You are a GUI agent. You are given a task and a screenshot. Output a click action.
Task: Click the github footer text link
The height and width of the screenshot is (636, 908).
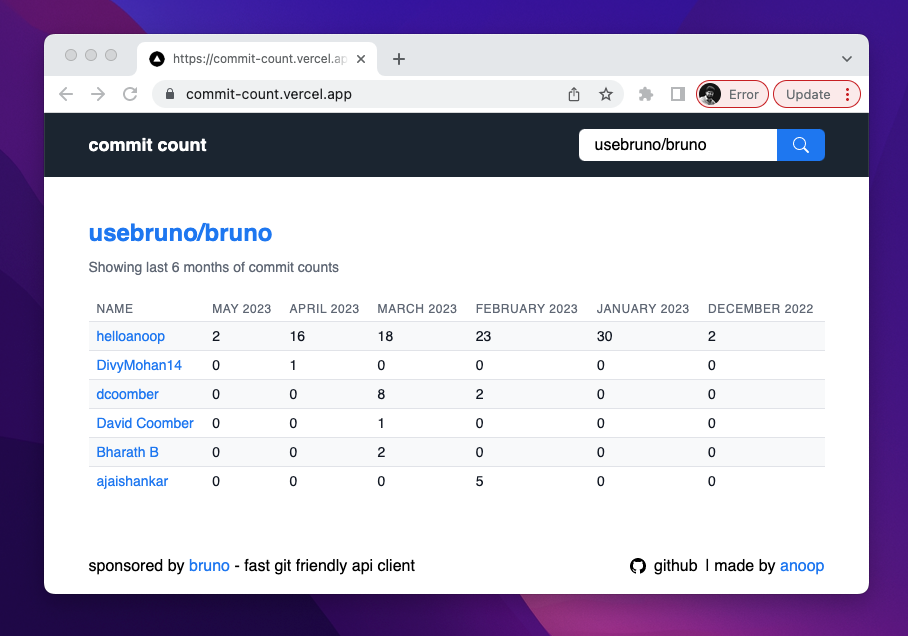coord(675,566)
